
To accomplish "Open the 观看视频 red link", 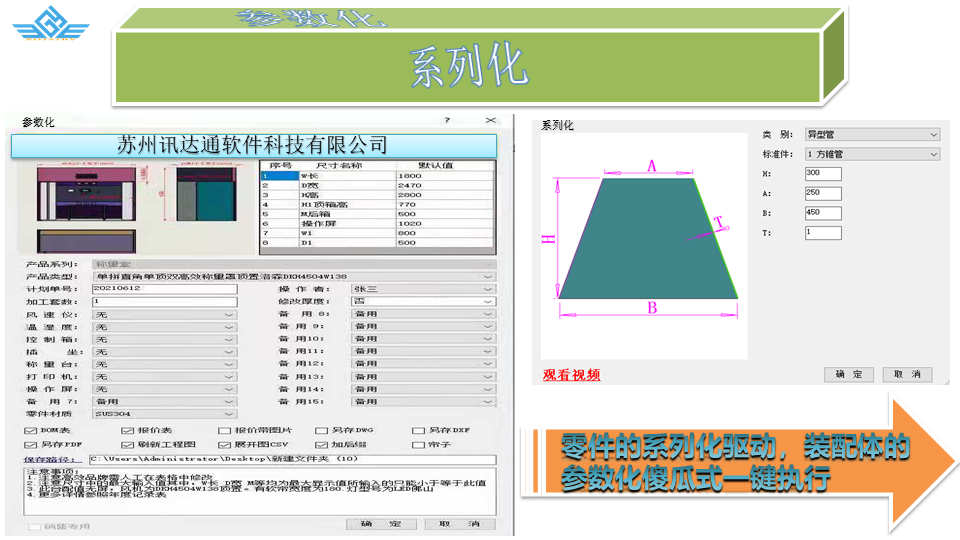I will [x=571, y=375].
